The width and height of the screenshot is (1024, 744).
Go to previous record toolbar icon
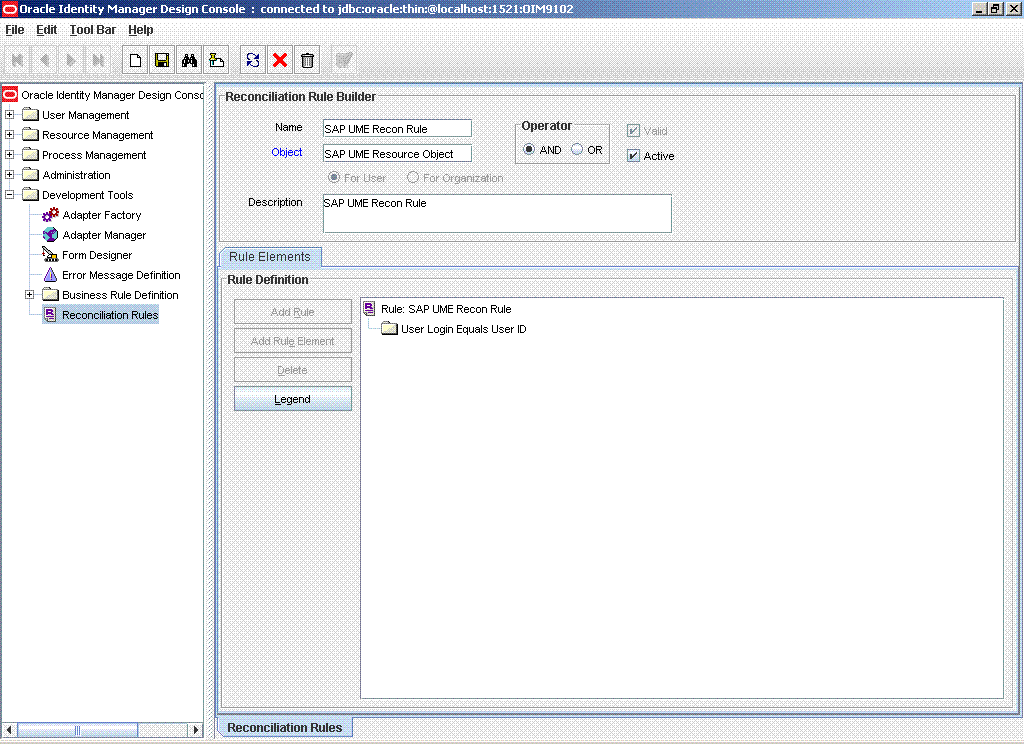(44, 60)
